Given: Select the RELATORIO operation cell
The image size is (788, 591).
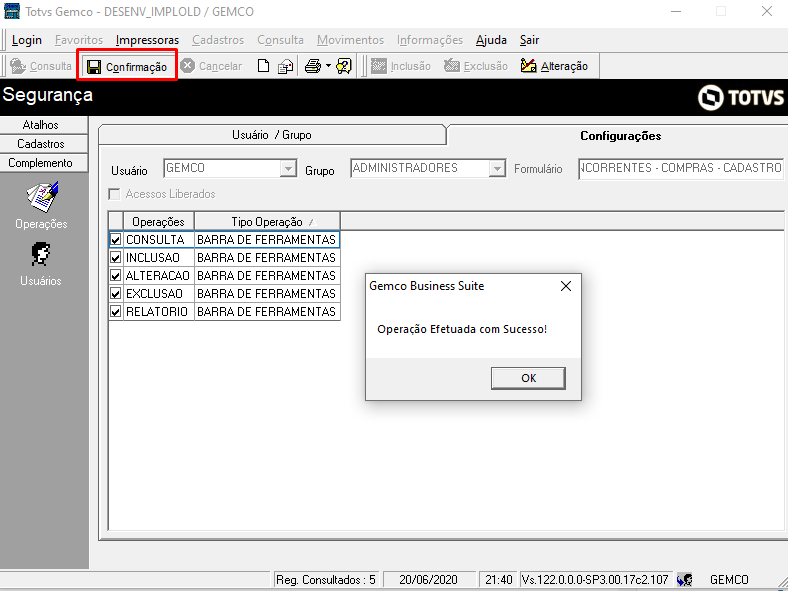Looking at the screenshot, I should click(x=158, y=312).
